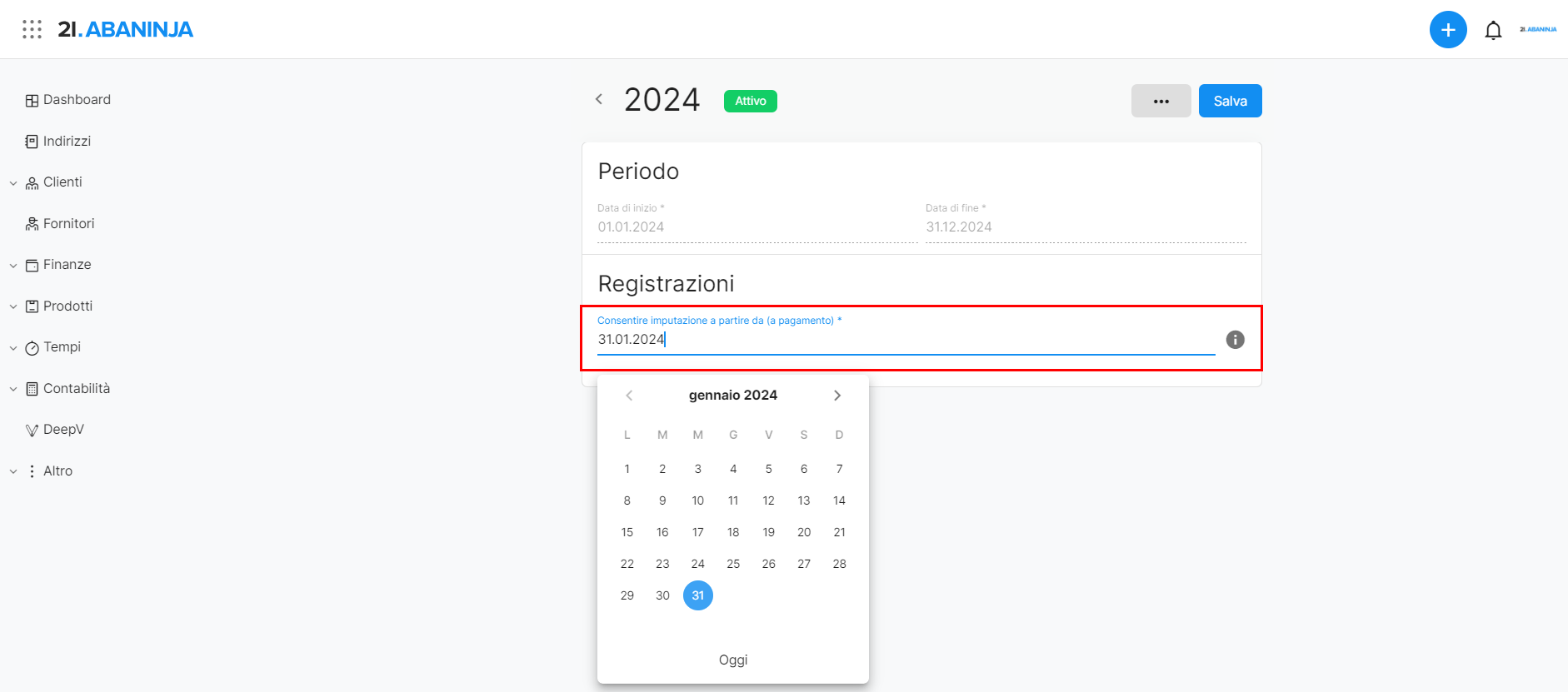Viewport: 1568px width, 692px height.
Task: Open the notifications bell
Action: click(x=1493, y=31)
